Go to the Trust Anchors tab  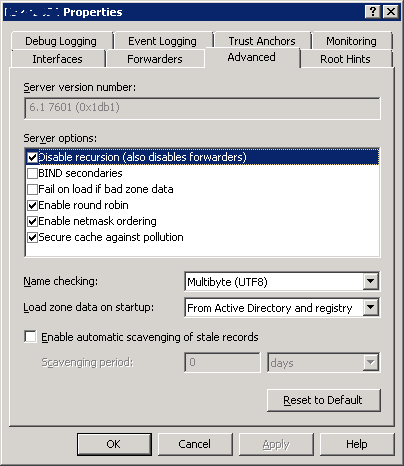coord(262,41)
